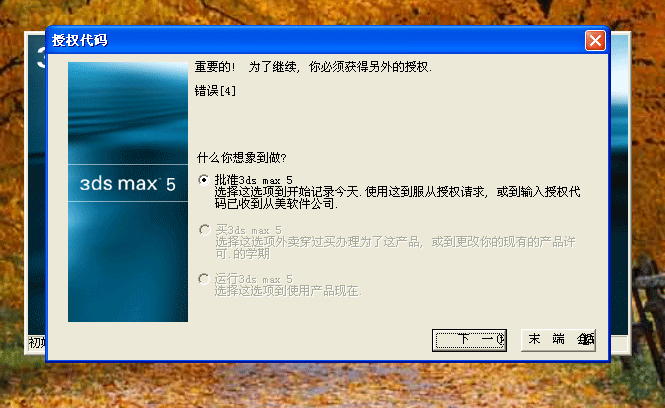Click the description text under 批准3ds max 5
665x408 pixels.
click(397, 198)
